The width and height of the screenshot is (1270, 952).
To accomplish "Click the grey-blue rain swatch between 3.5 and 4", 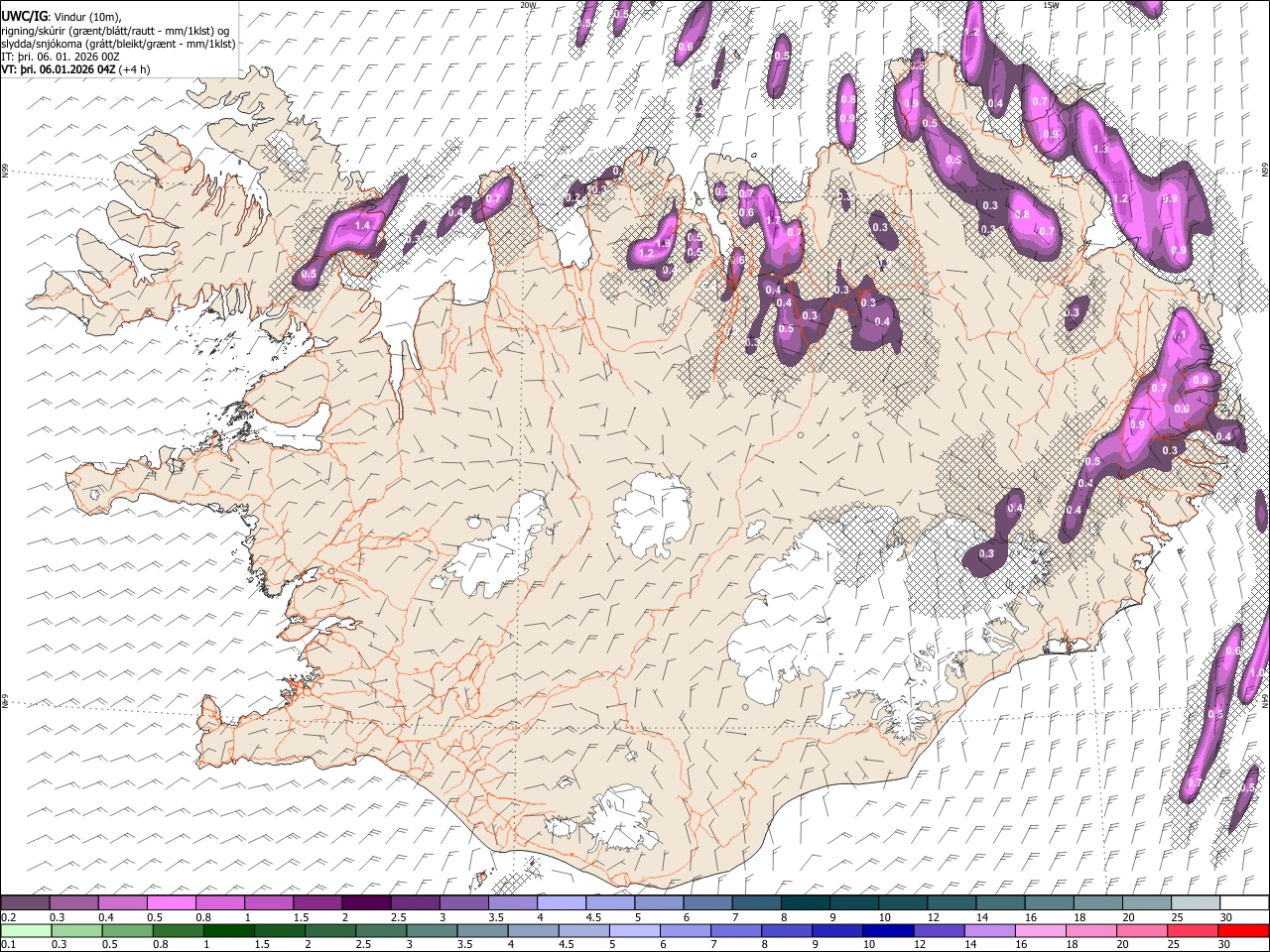I will click(482, 931).
